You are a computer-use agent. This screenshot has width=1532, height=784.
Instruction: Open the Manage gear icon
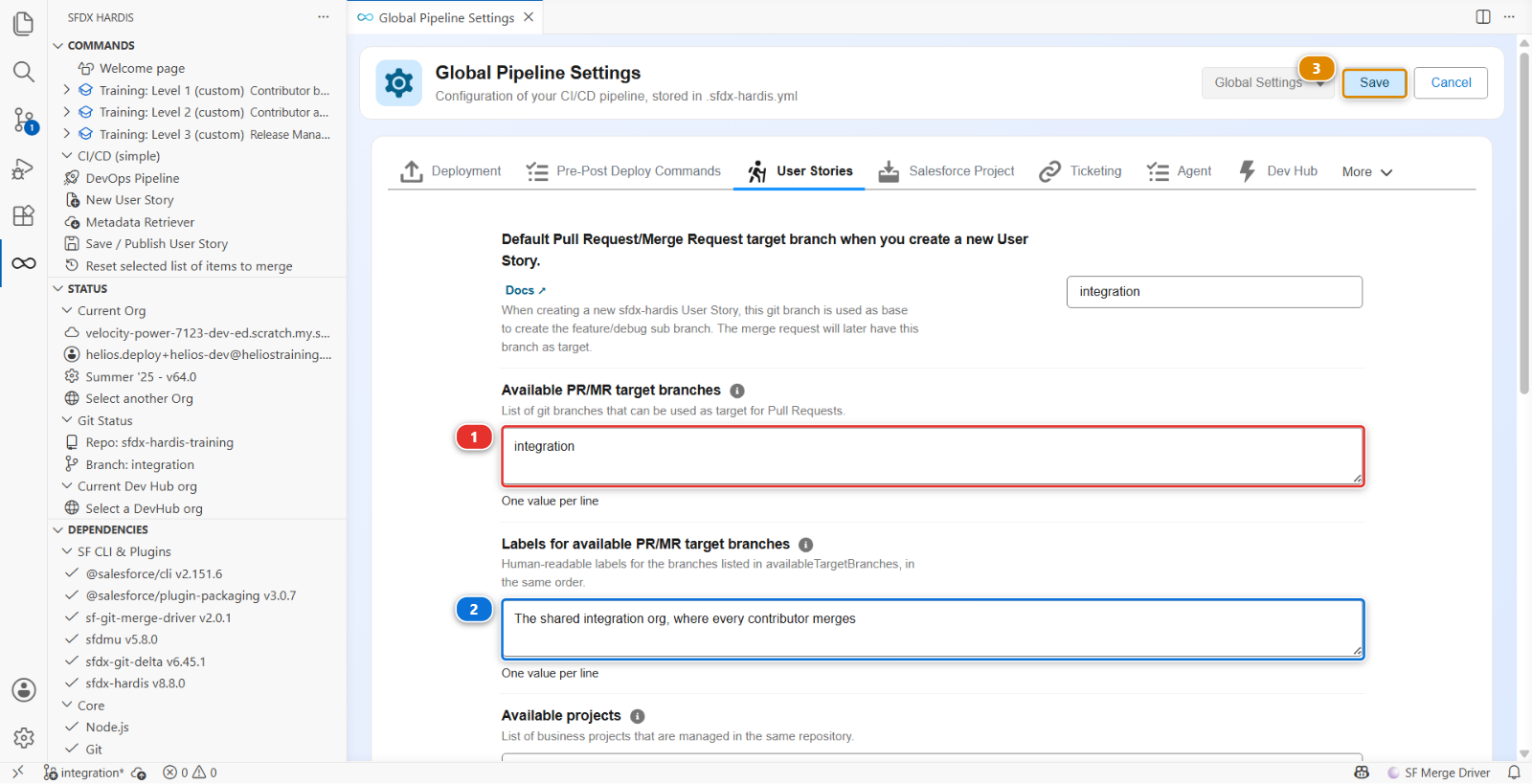(x=24, y=738)
